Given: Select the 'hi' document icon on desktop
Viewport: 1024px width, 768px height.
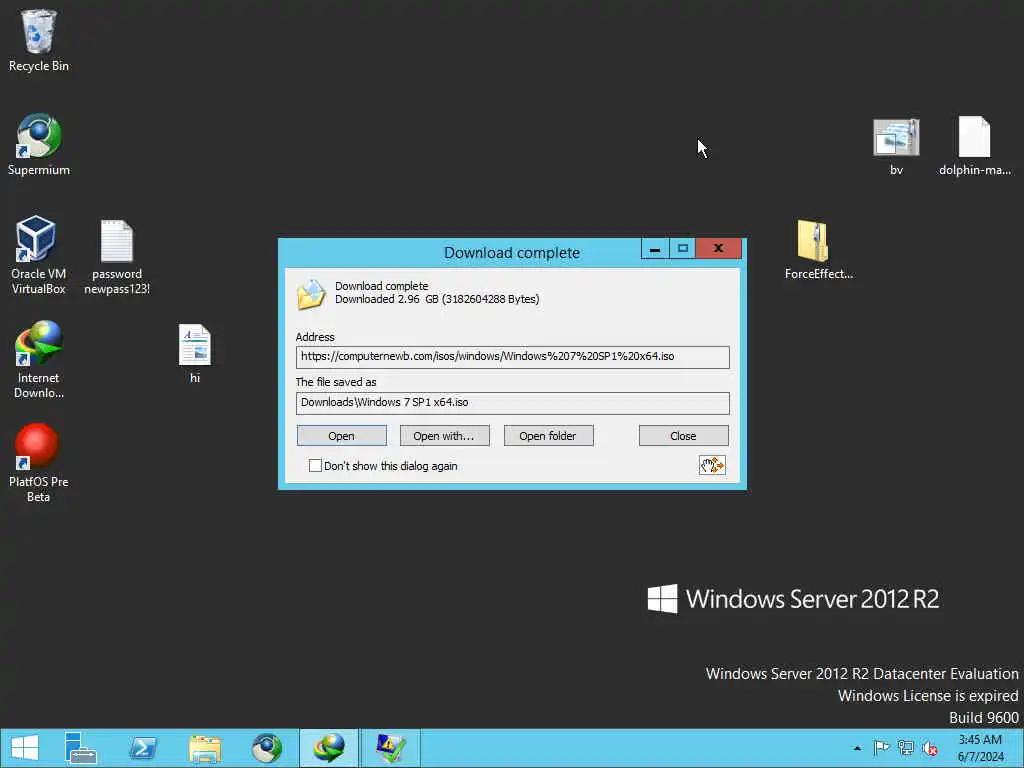Looking at the screenshot, I should click(x=195, y=353).
